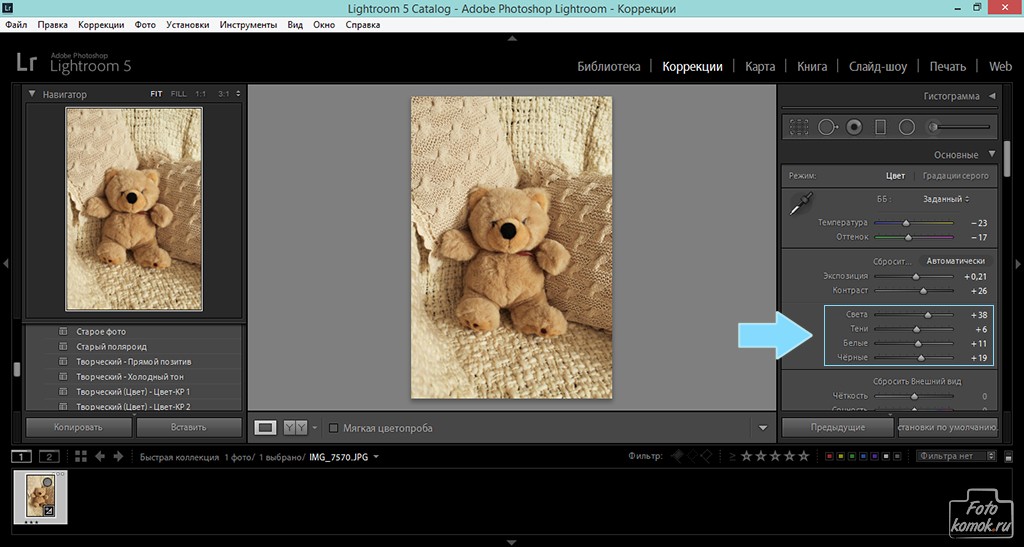The image size is (1024, 547).
Task: Click the Navigator preview image
Action: click(x=134, y=209)
